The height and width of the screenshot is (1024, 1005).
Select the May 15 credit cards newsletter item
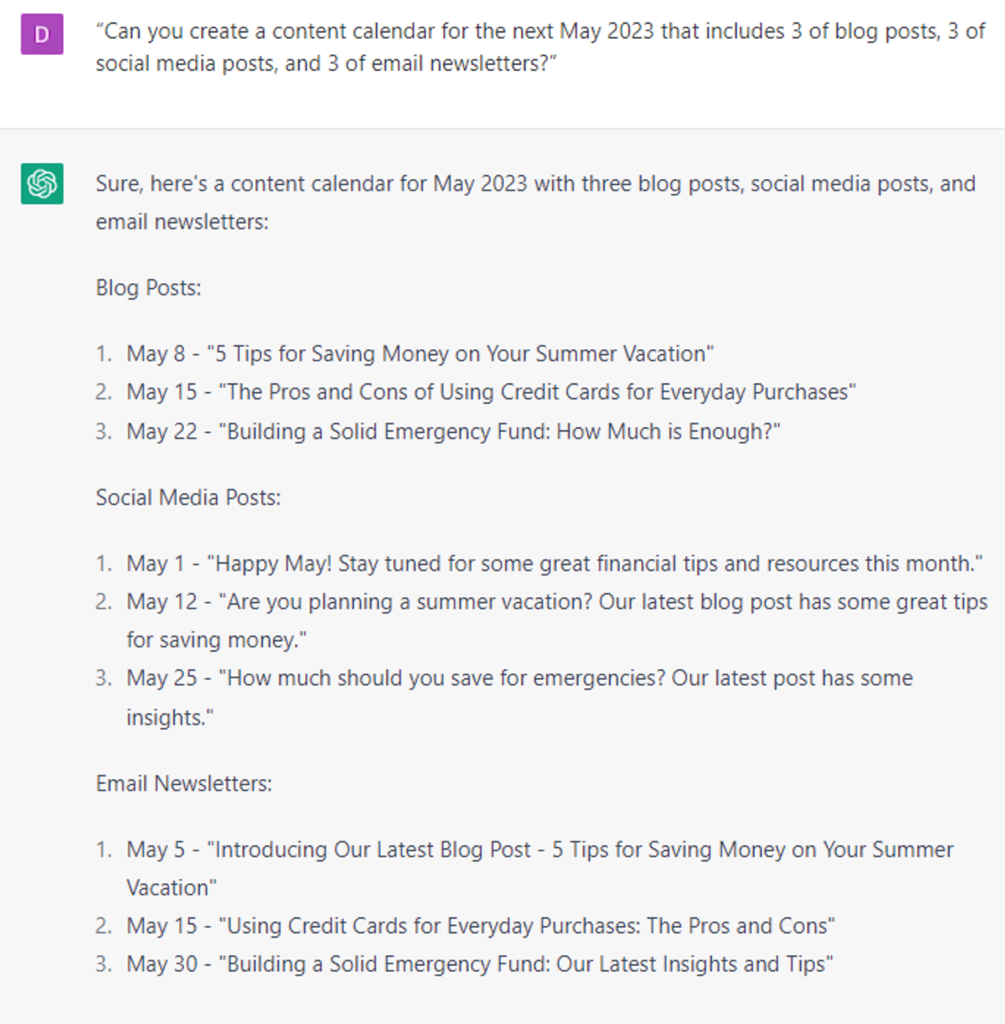480,926
